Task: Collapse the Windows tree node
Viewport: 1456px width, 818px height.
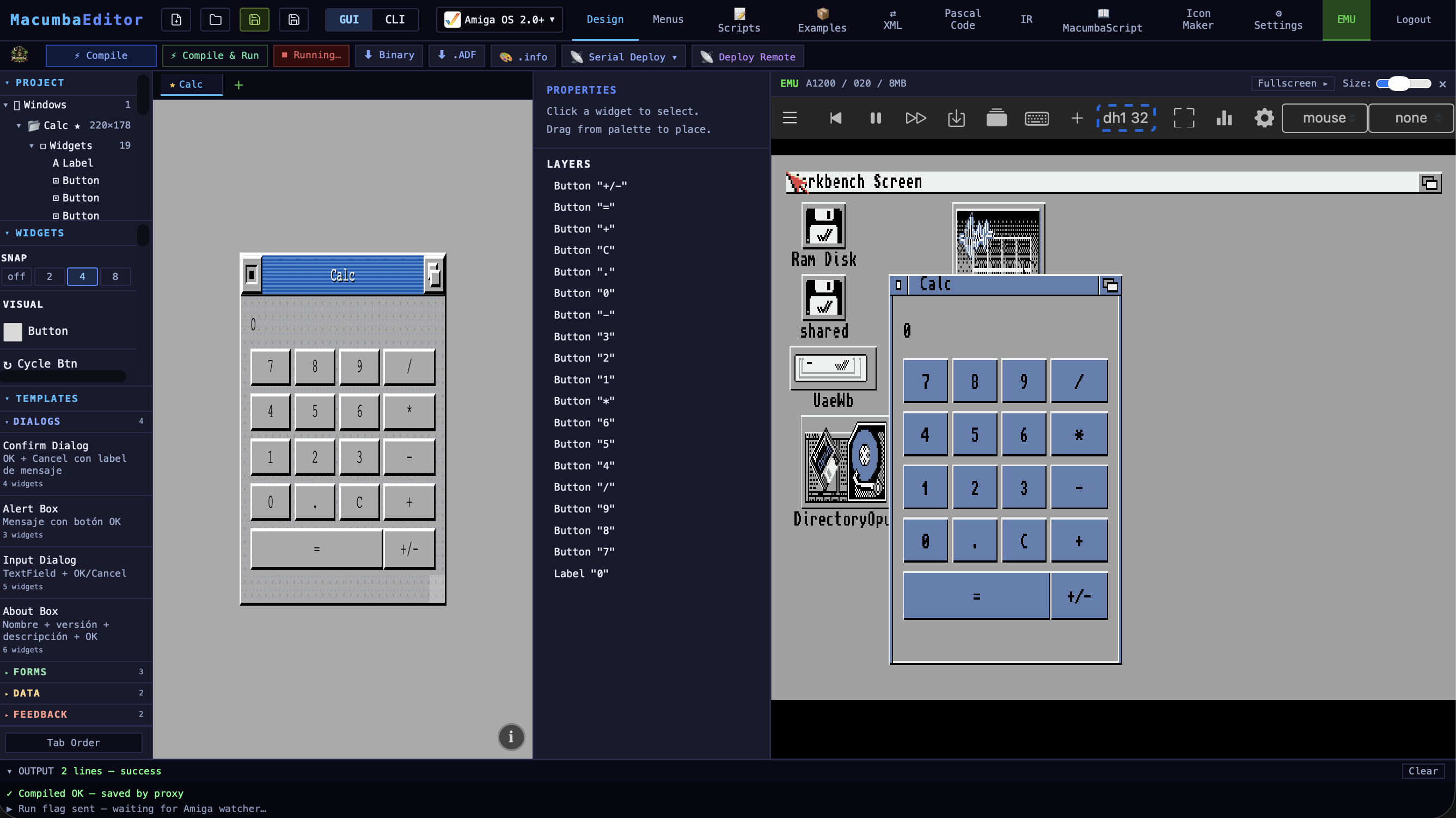Action: (5, 105)
